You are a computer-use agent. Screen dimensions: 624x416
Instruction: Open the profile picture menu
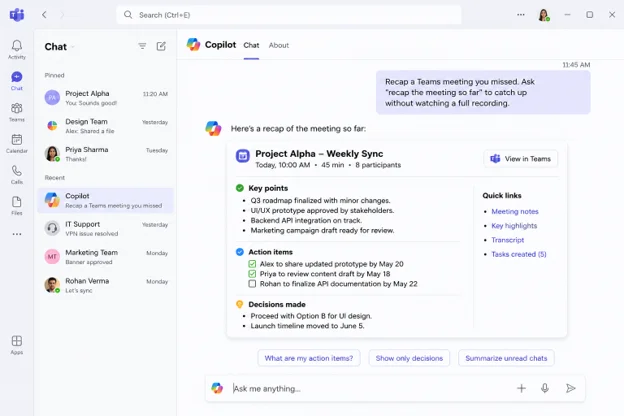[x=544, y=15]
